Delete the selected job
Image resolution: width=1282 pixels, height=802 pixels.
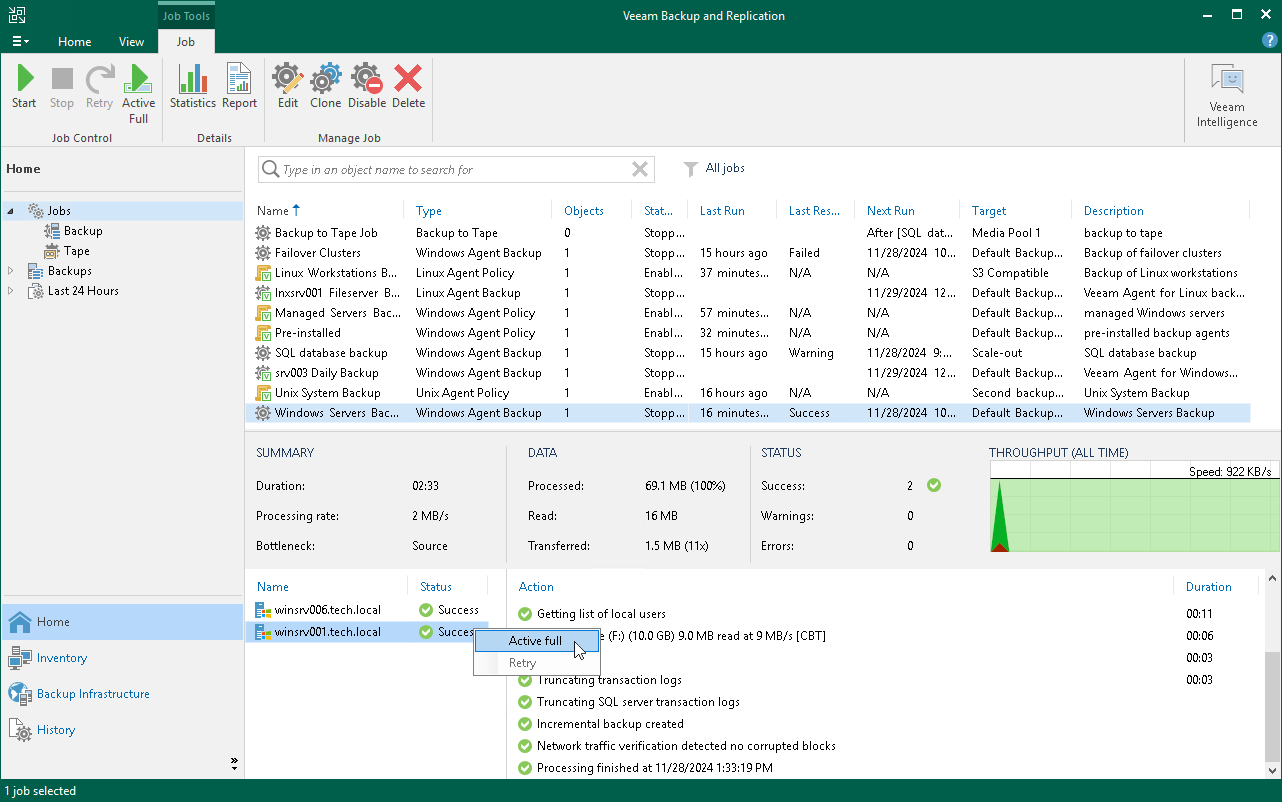[408, 87]
